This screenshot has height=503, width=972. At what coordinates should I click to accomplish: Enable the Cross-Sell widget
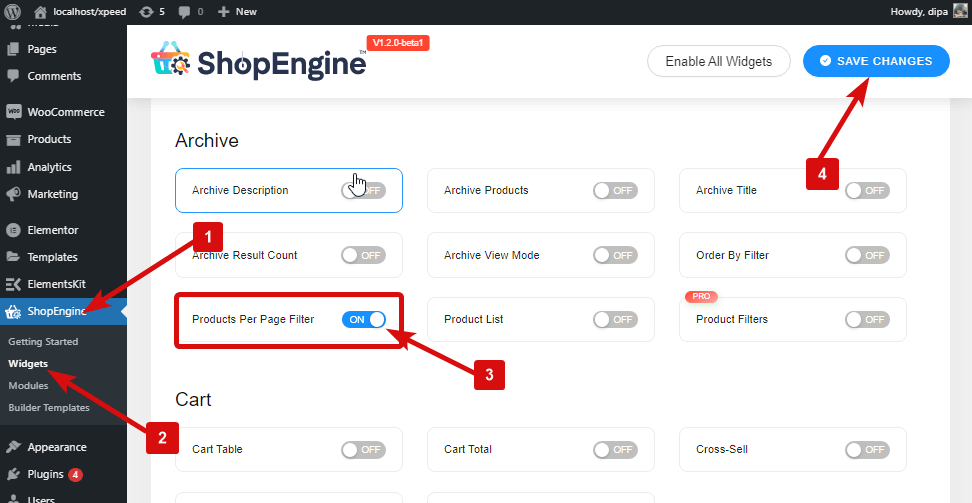[x=867, y=450]
